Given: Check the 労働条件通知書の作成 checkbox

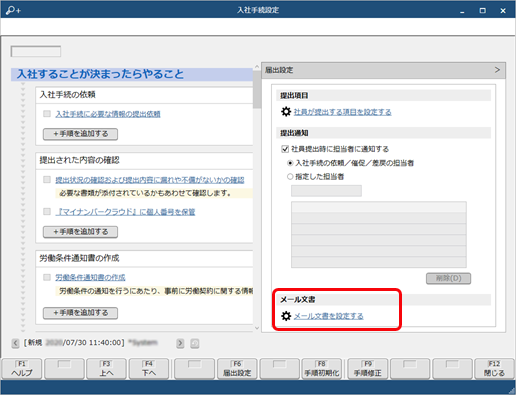Looking at the screenshot, I should 47,277.
